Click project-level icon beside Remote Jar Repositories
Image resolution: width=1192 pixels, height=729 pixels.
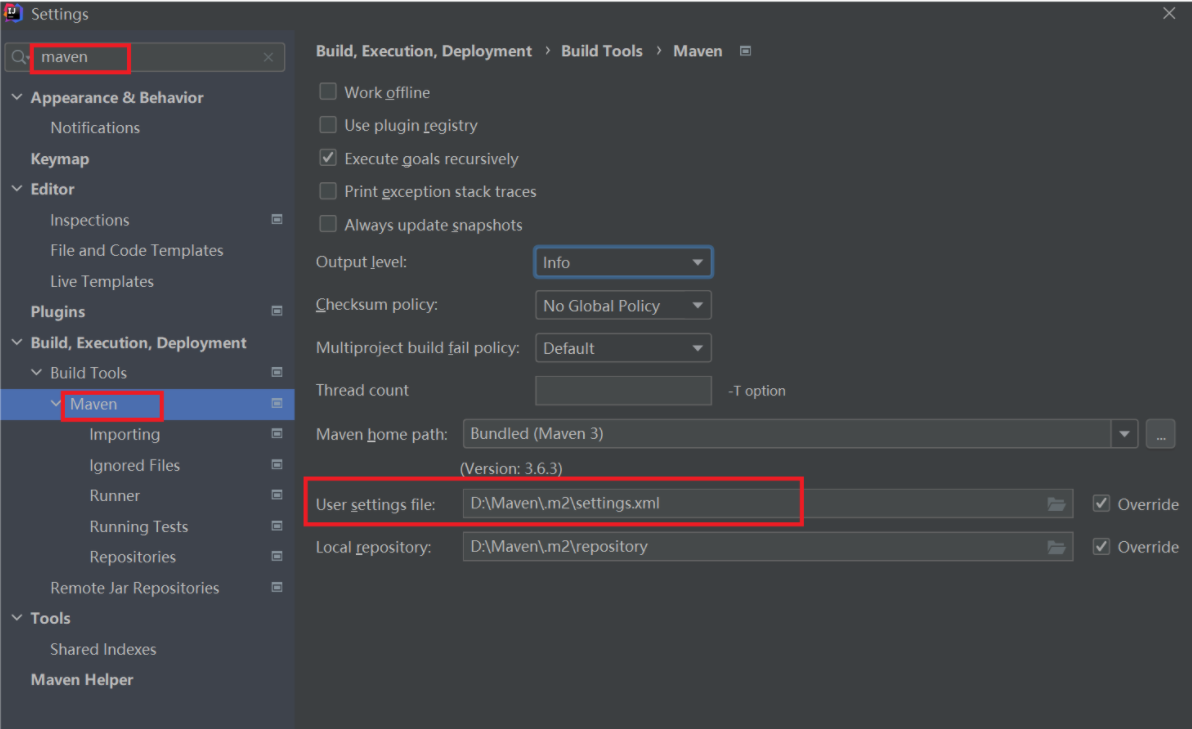coord(277,588)
